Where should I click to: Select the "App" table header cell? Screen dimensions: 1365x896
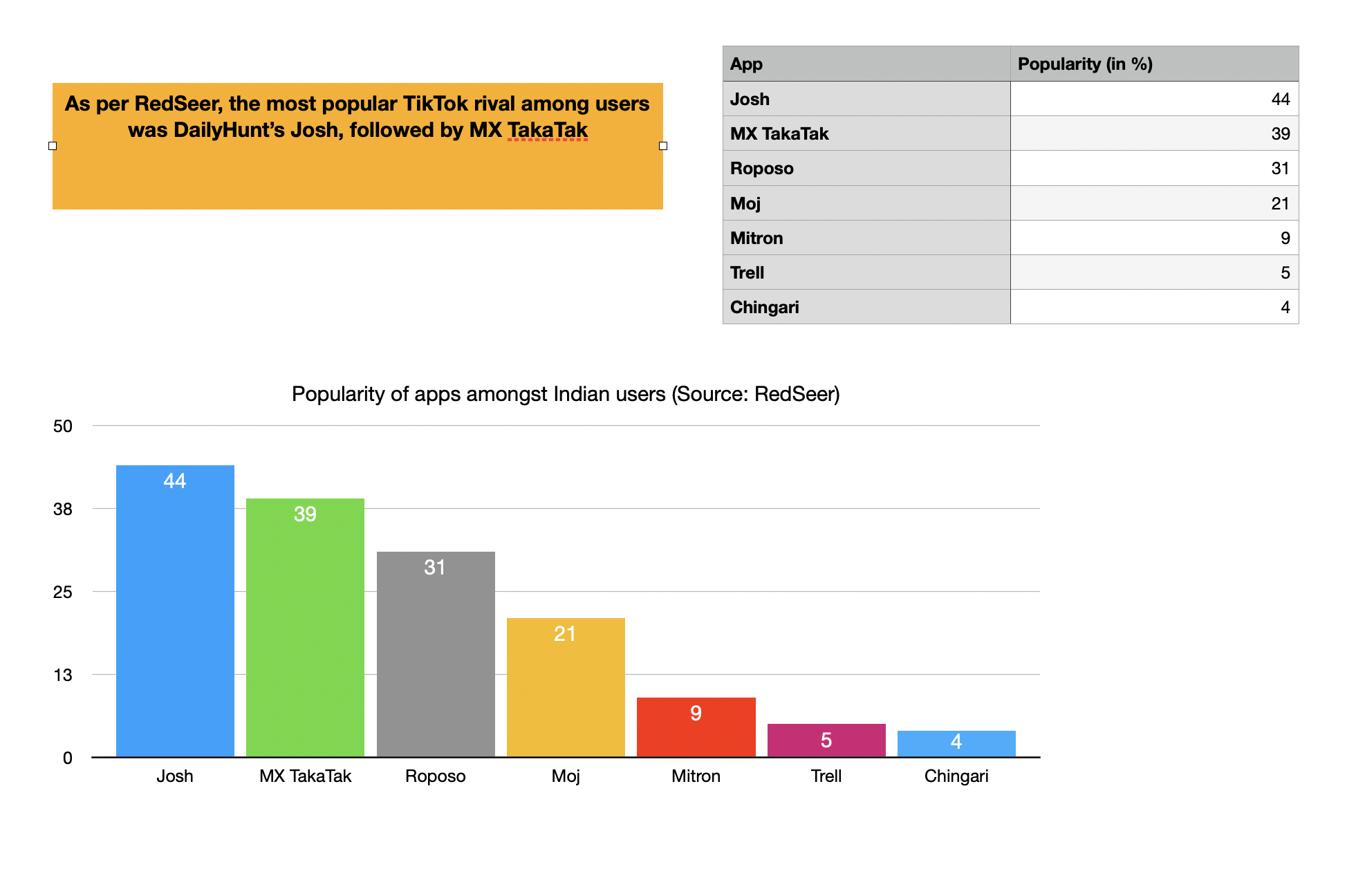tap(866, 64)
